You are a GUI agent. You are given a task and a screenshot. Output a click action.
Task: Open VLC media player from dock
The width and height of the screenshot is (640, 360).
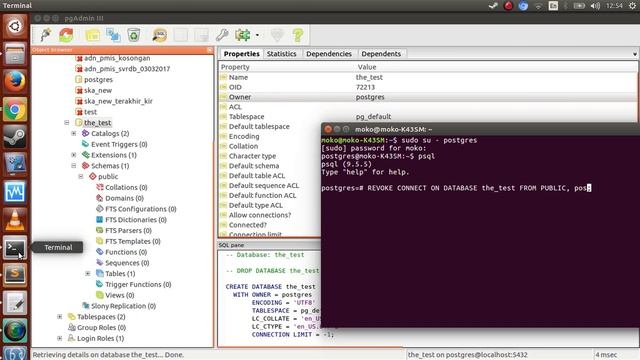pyautogui.click(x=15, y=220)
